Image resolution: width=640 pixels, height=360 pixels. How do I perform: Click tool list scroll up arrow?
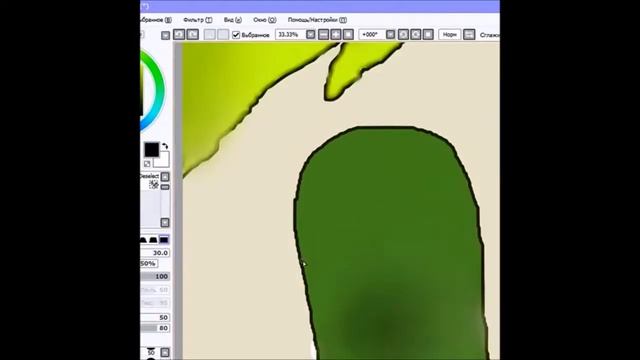point(165,176)
